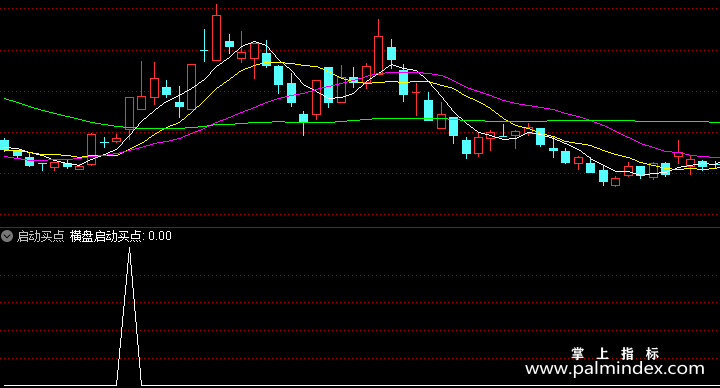Click the 掌上指标 watermark text
Screen dimensions: 720x388
pyautogui.click(x=615, y=353)
